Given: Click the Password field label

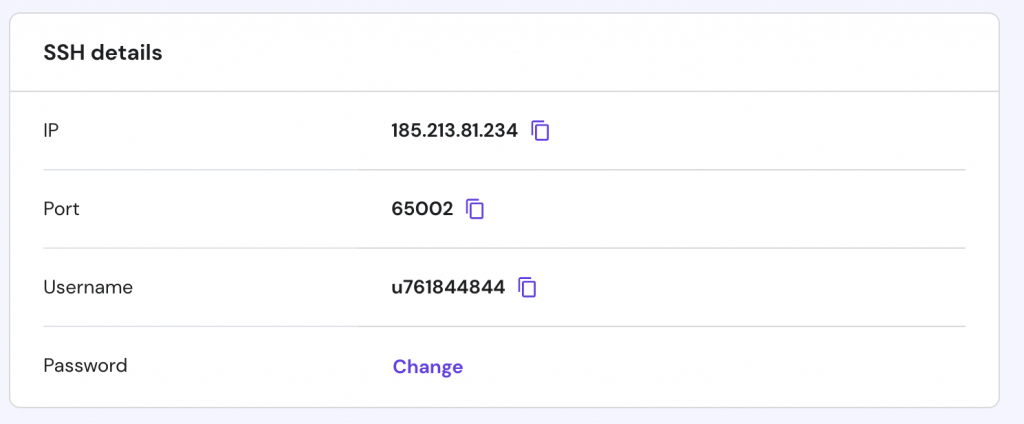Looking at the screenshot, I should coord(85,366).
